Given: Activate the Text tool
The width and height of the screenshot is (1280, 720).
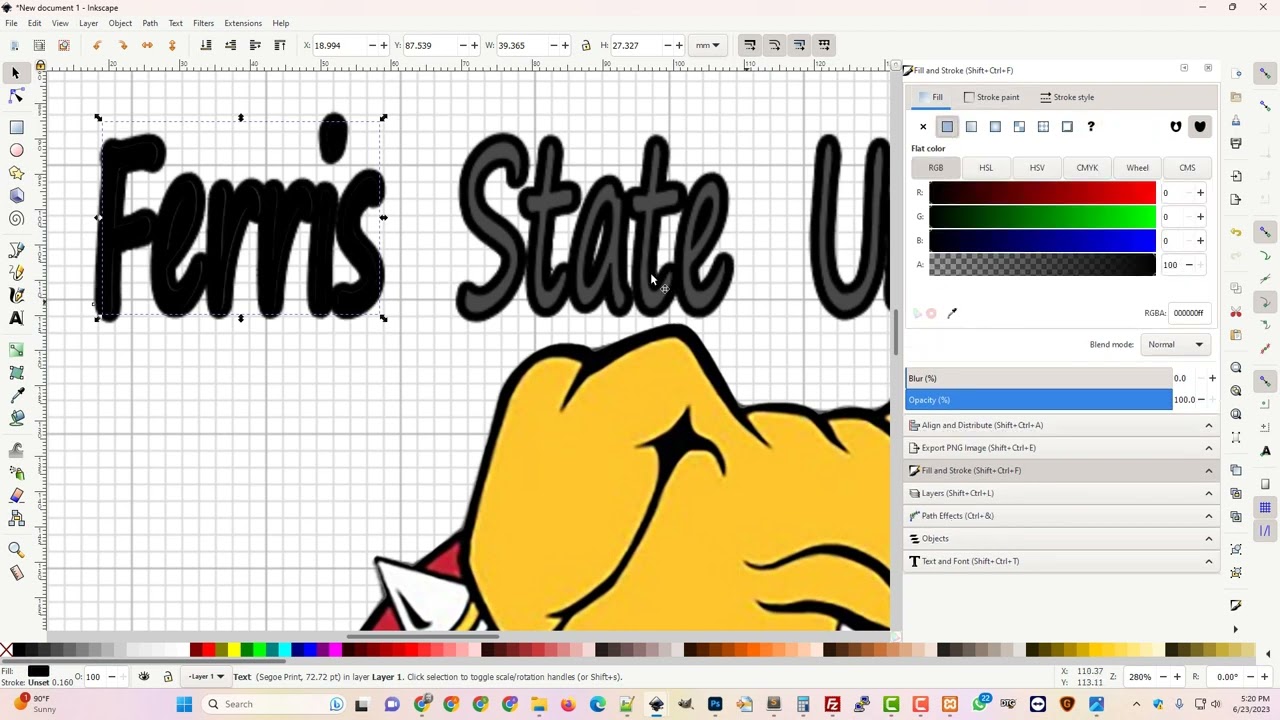Looking at the screenshot, I should click(x=16, y=318).
